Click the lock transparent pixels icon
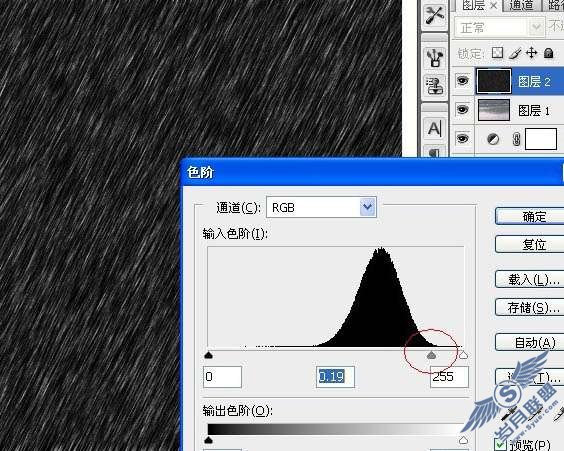 pos(497,53)
